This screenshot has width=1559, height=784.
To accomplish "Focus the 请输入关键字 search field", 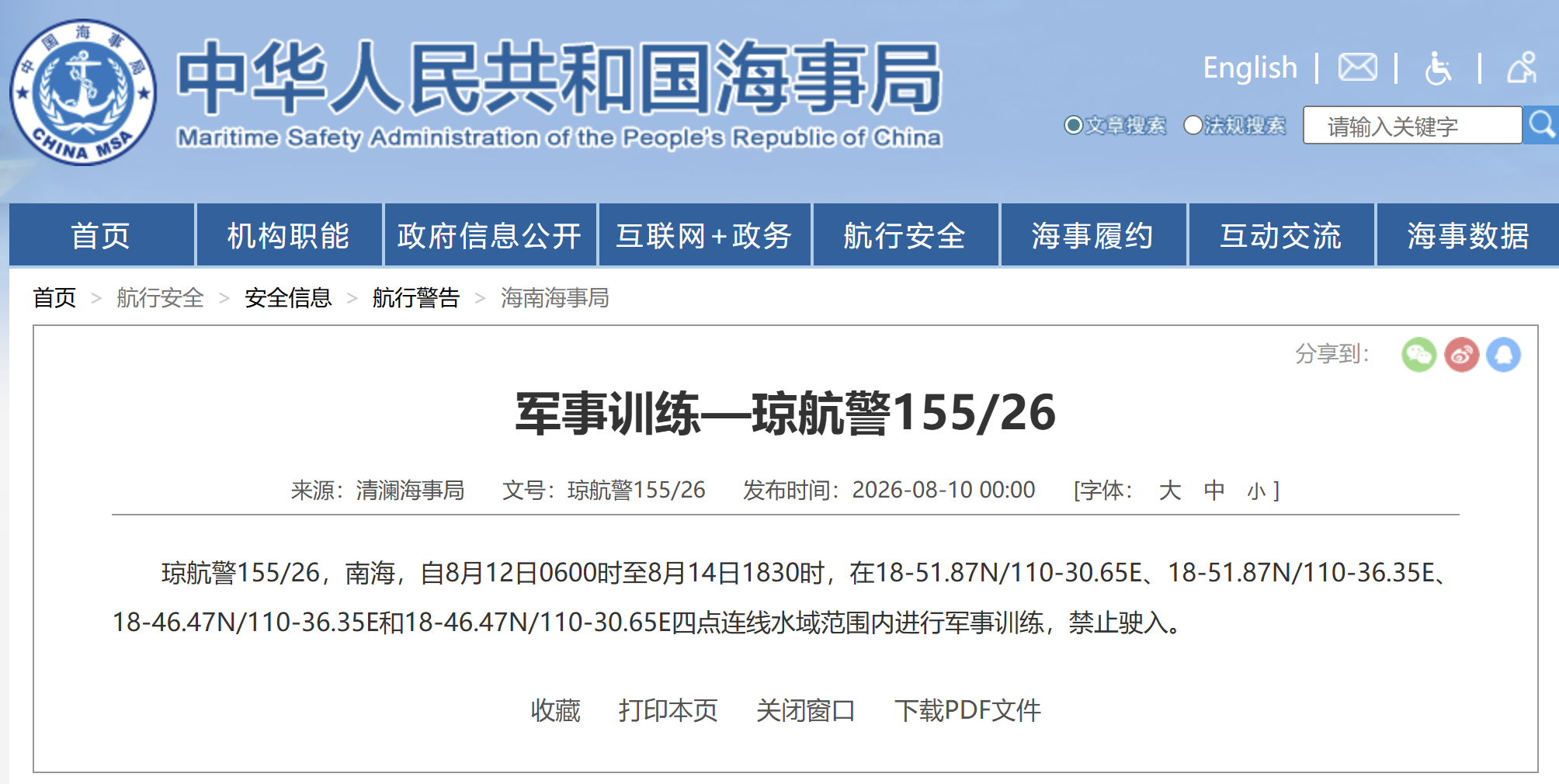I will (1412, 125).
